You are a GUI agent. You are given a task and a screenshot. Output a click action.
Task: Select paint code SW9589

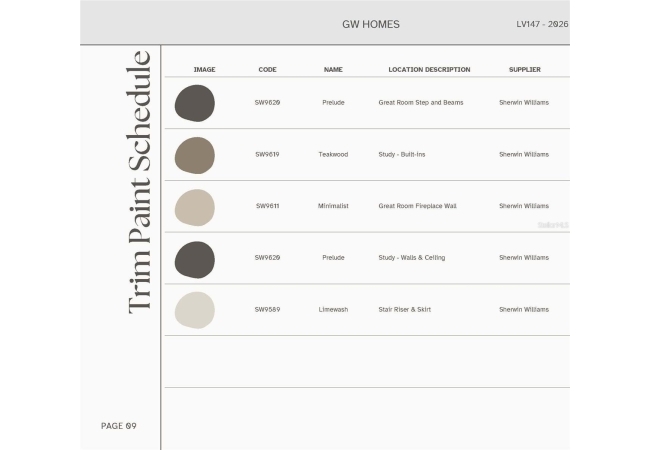(267, 310)
